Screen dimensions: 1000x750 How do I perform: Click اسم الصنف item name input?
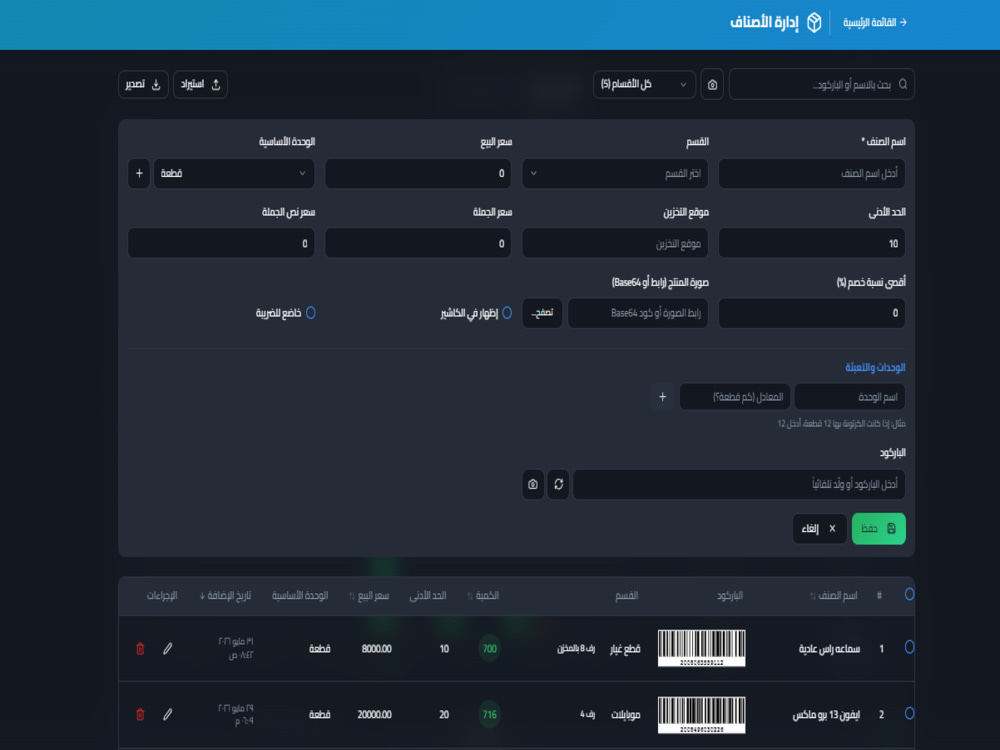(x=812, y=173)
